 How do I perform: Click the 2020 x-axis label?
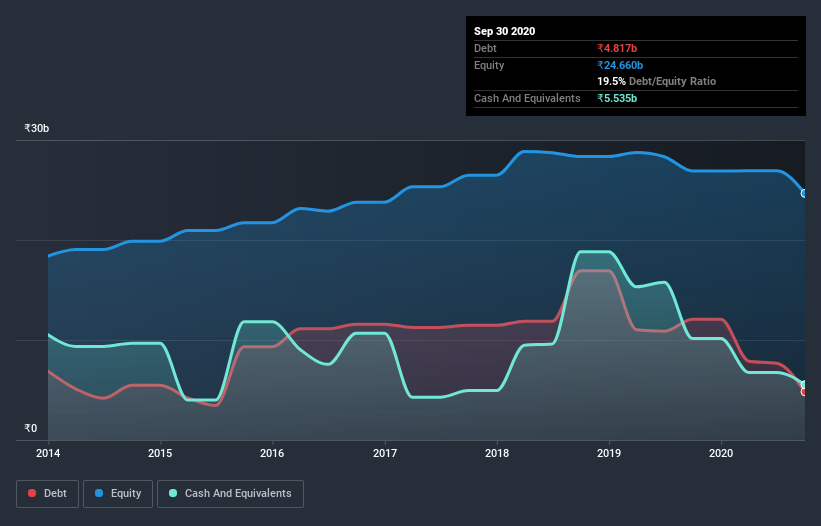[721, 453]
